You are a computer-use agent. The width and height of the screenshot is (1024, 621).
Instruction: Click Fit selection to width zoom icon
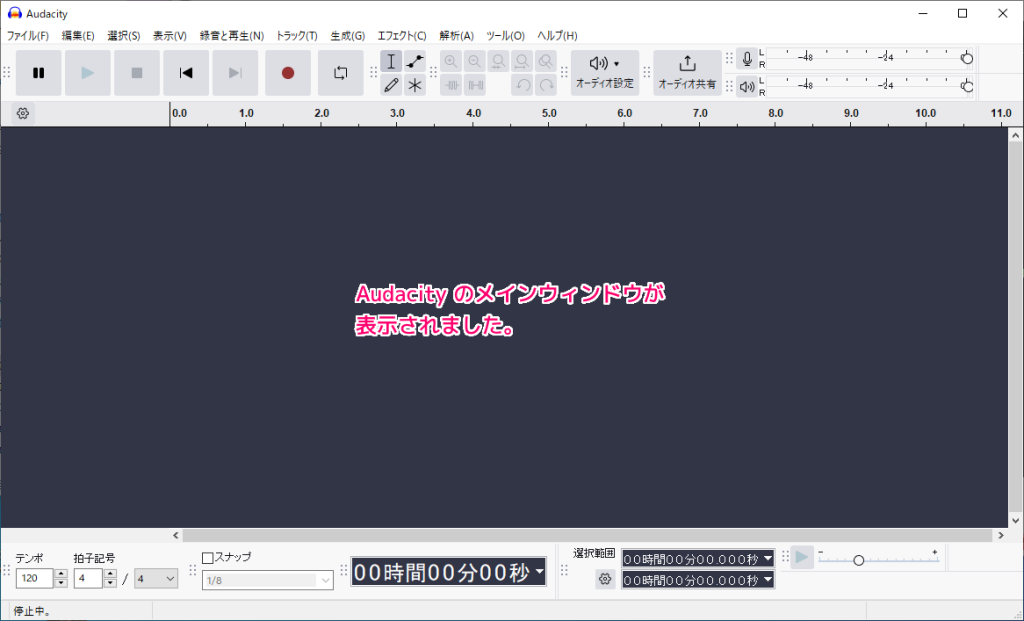click(498, 61)
